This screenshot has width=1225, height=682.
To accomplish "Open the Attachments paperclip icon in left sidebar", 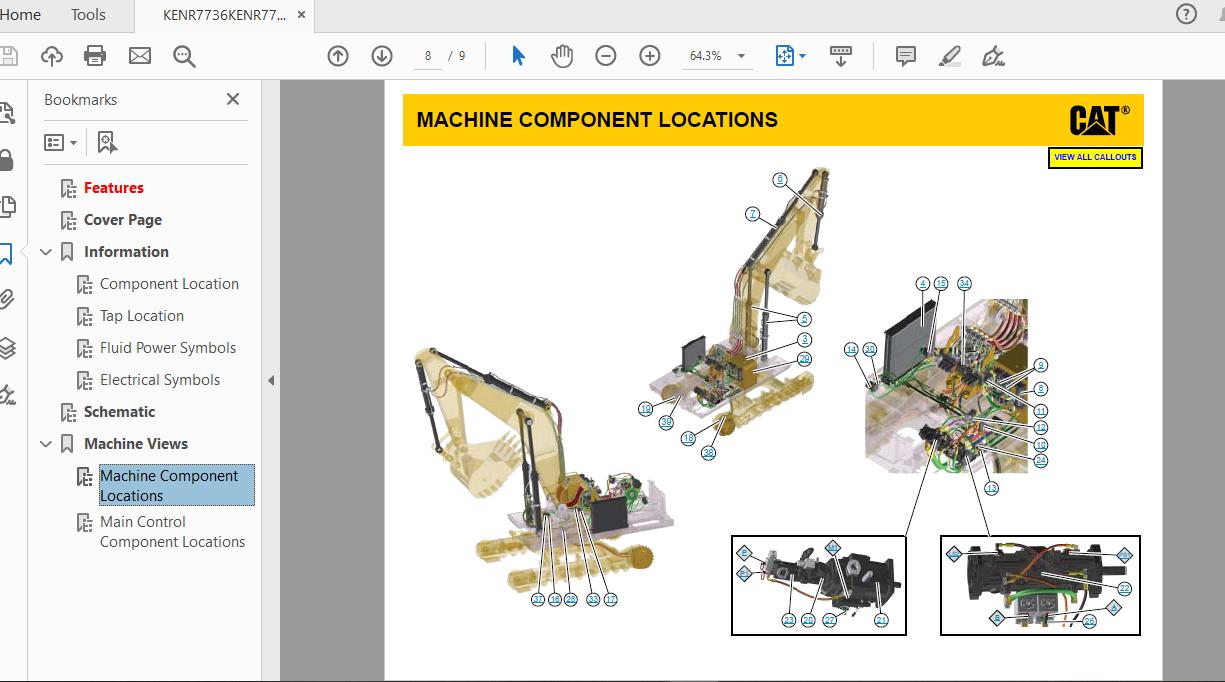I will coord(10,298).
